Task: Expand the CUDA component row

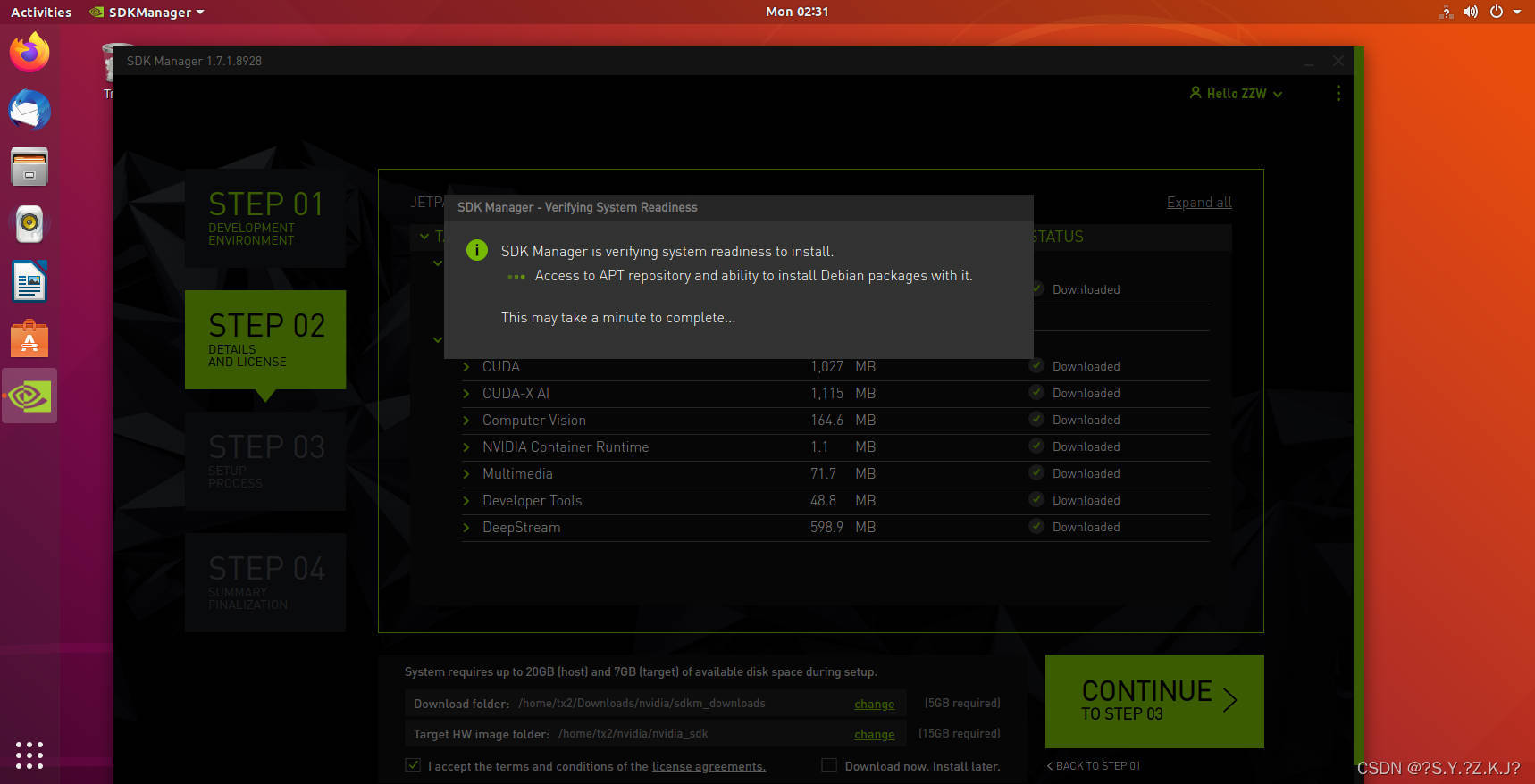Action: pos(466,367)
